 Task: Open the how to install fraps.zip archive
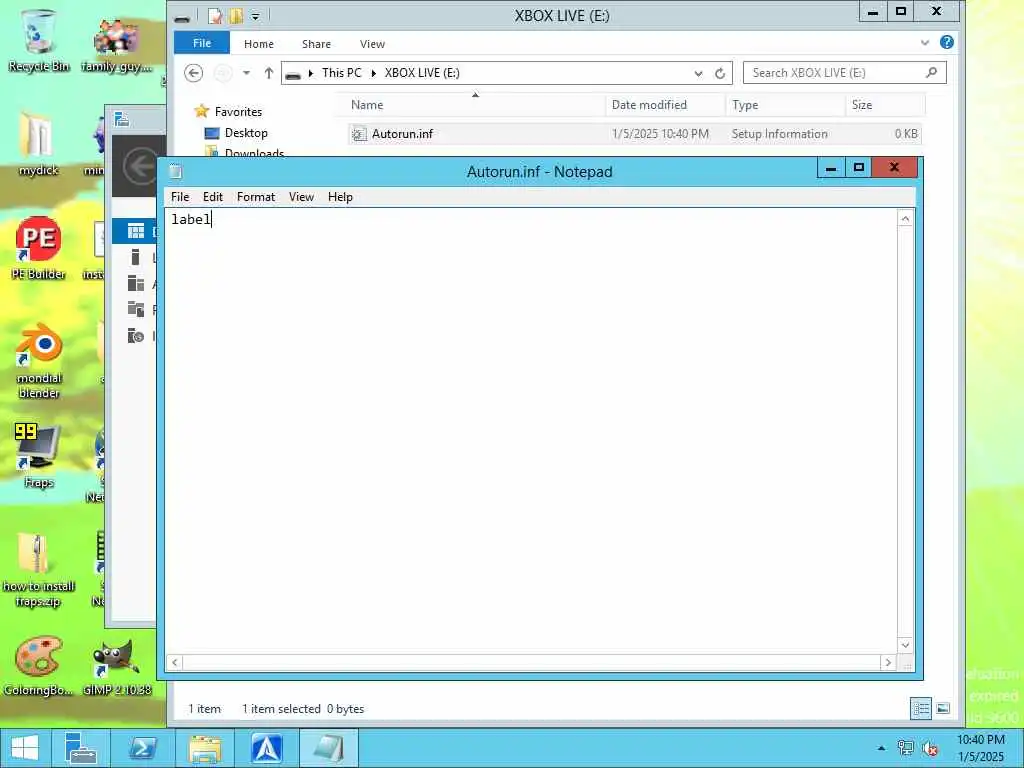[x=39, y=569]
